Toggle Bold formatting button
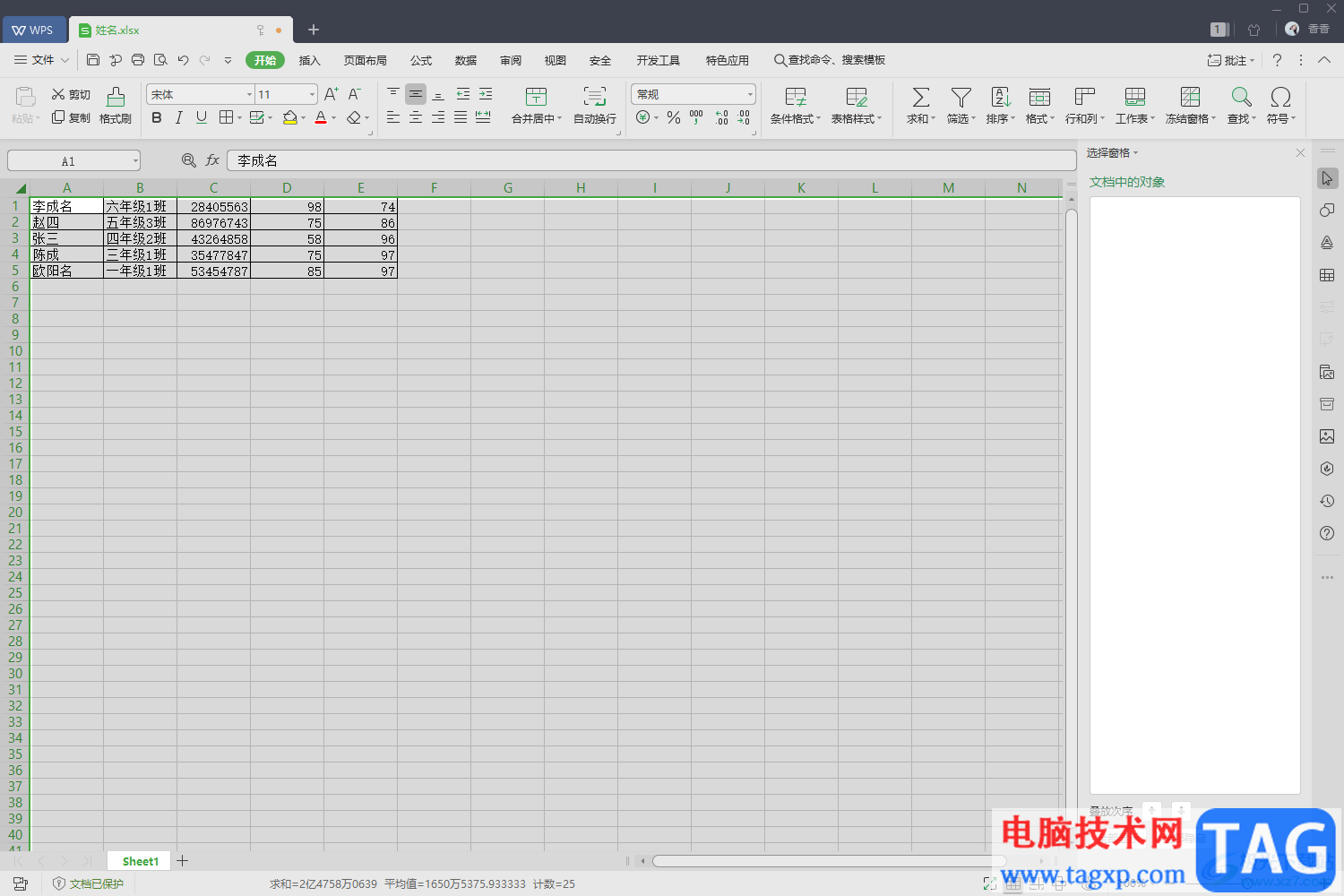1344x896 pixels. tap(157, 117)
